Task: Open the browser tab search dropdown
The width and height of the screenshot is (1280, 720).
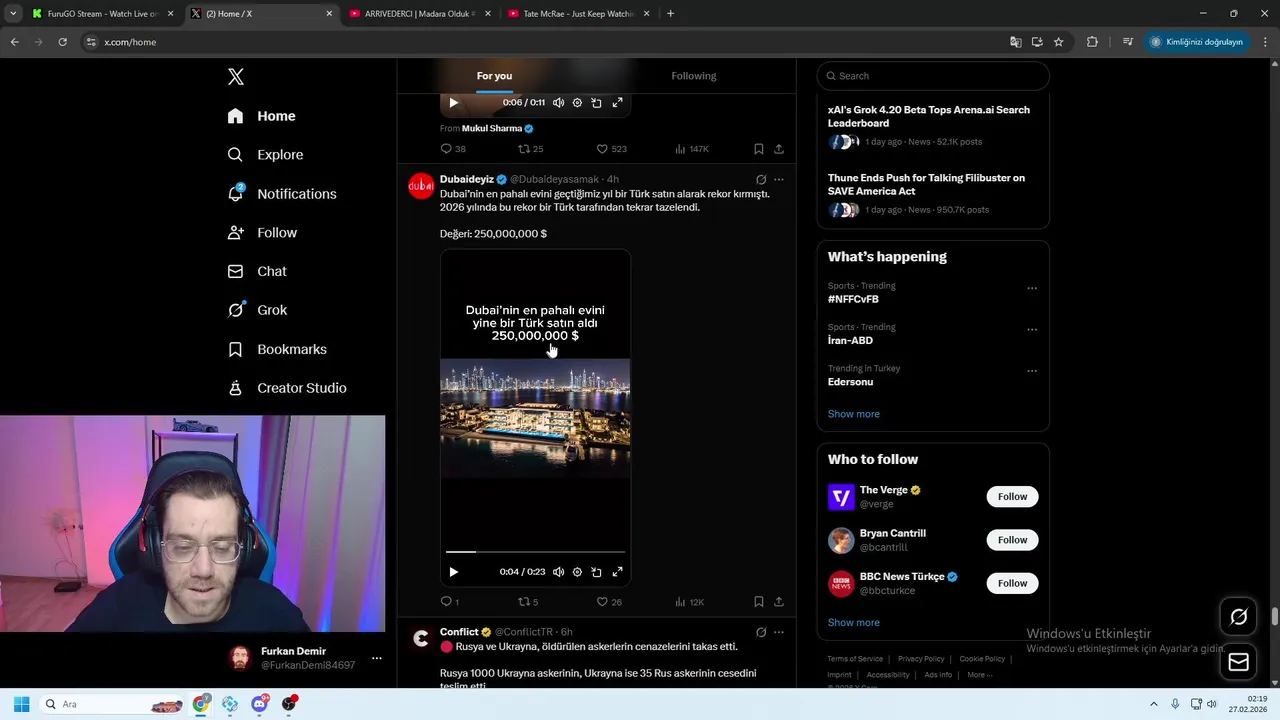Action: pos(13,14)
